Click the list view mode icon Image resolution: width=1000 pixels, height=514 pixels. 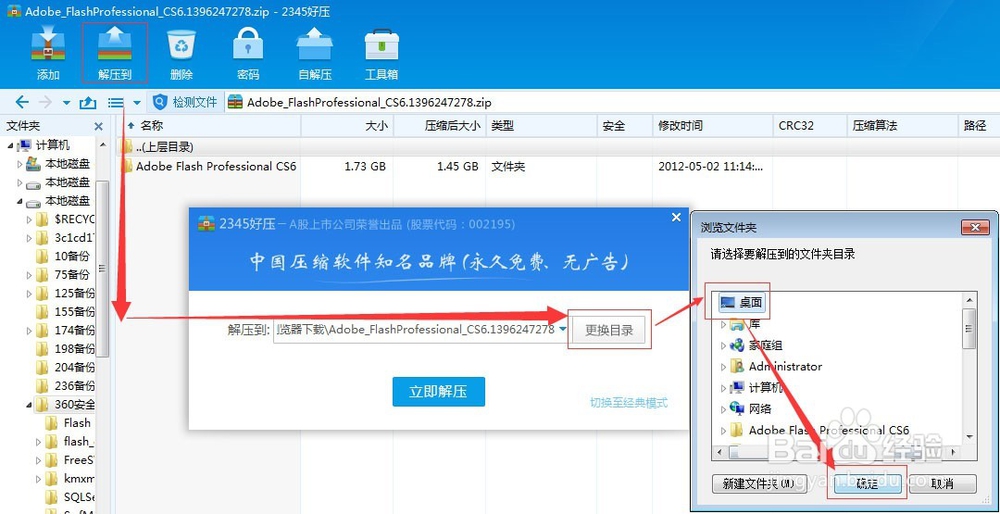[x=115, y=102]
